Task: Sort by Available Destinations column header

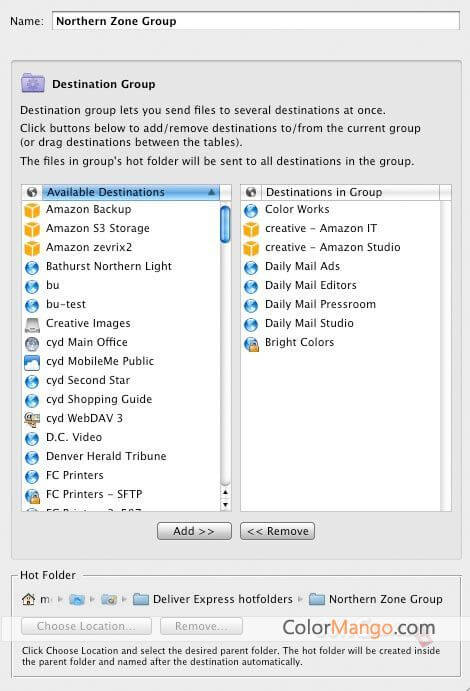Action: tap(131, 192)
